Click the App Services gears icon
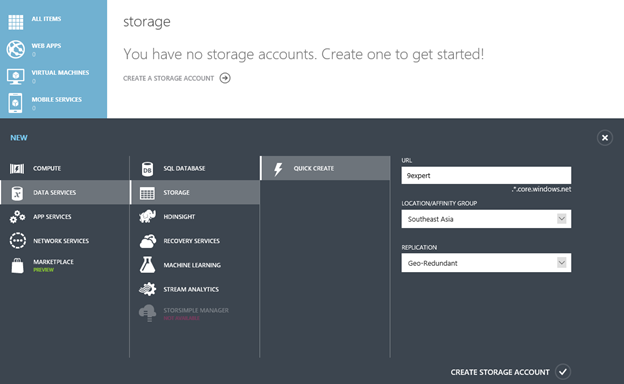The image size is (624, 384). point(17,217)
